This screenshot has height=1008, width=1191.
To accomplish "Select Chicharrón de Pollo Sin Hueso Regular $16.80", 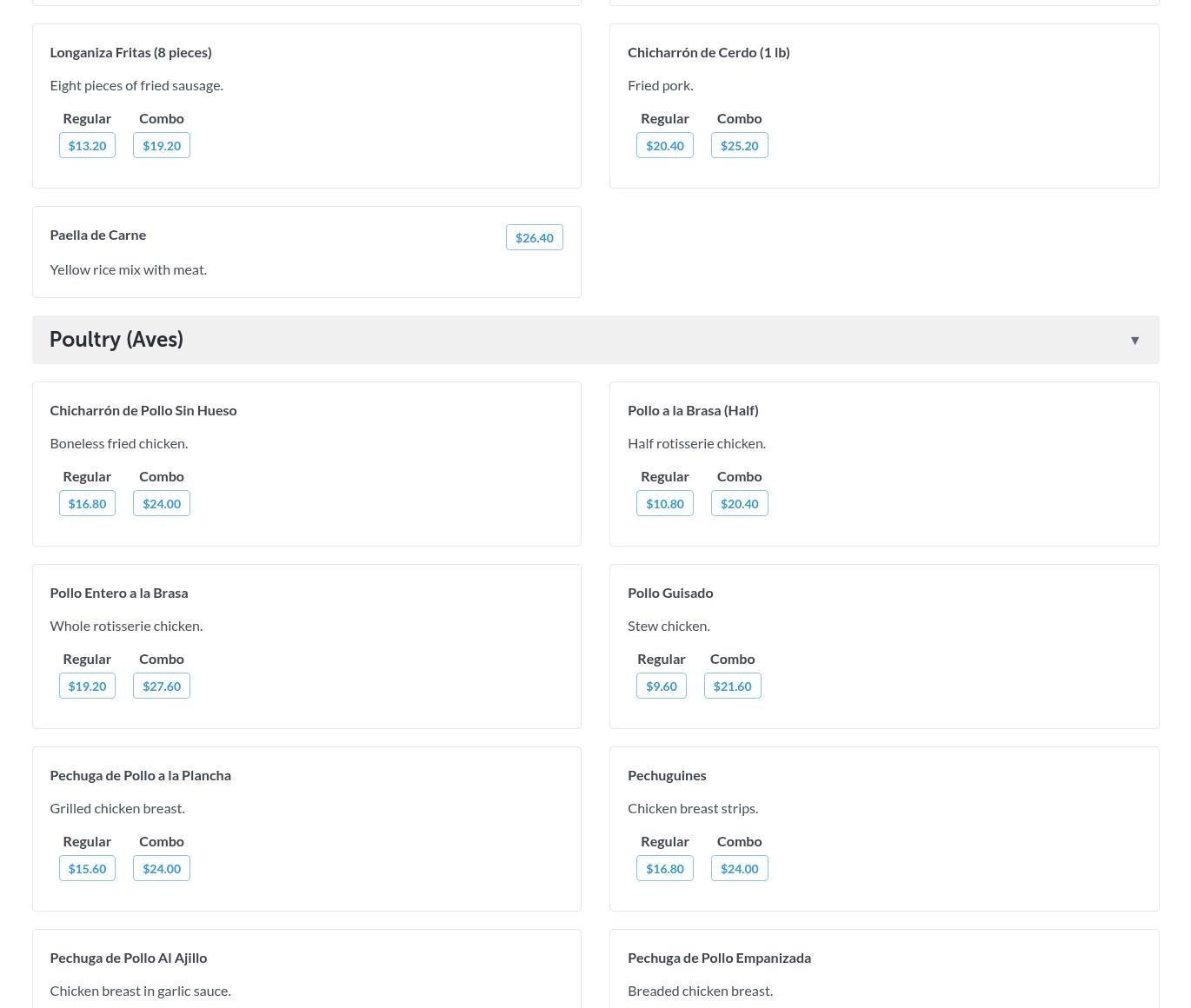I will point(87,503).
